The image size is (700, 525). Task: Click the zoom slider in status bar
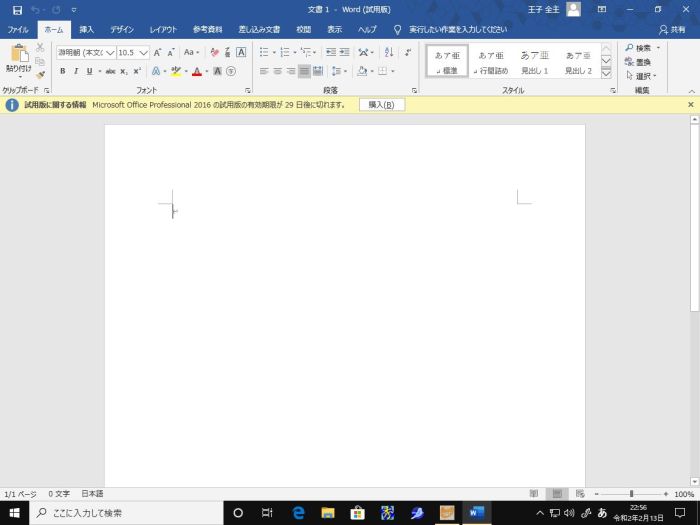631,494
